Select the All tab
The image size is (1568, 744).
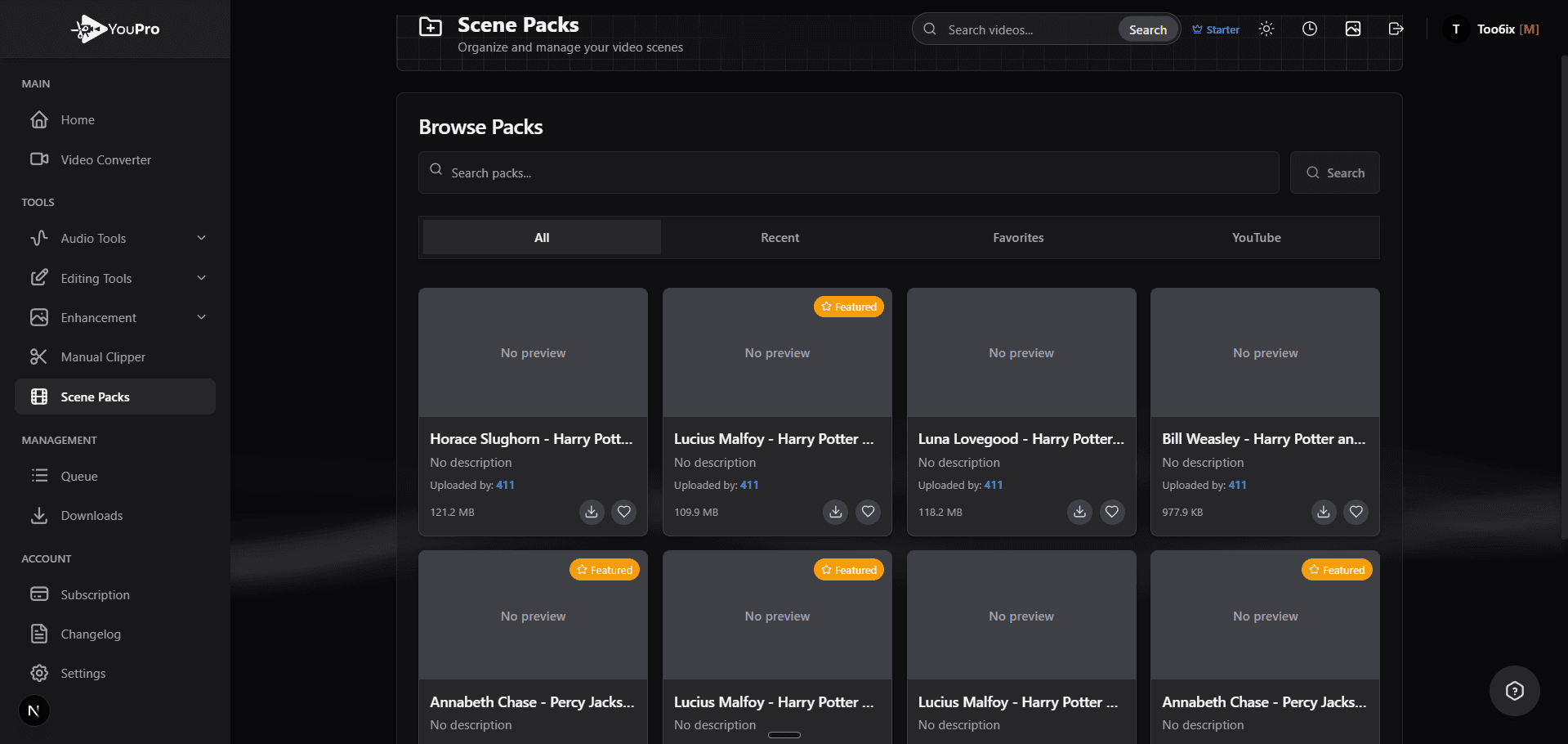pos(542,237)
